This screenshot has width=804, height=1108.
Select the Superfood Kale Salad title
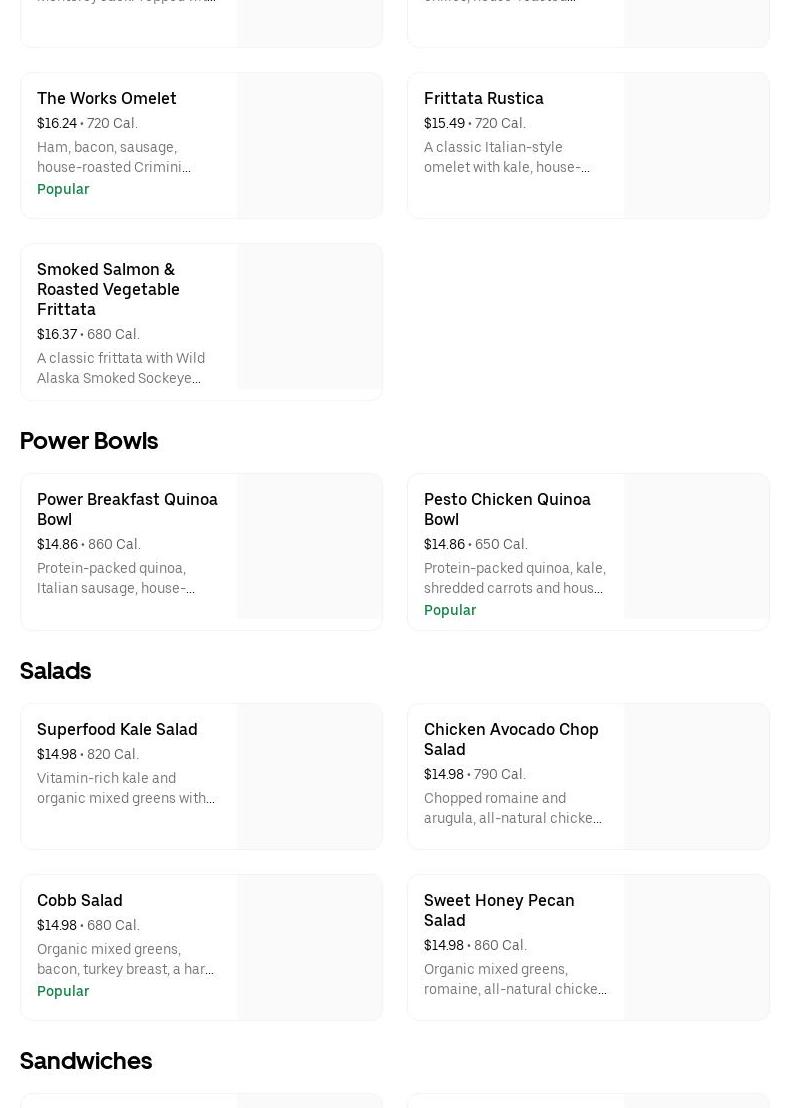(x=117, y=729)
